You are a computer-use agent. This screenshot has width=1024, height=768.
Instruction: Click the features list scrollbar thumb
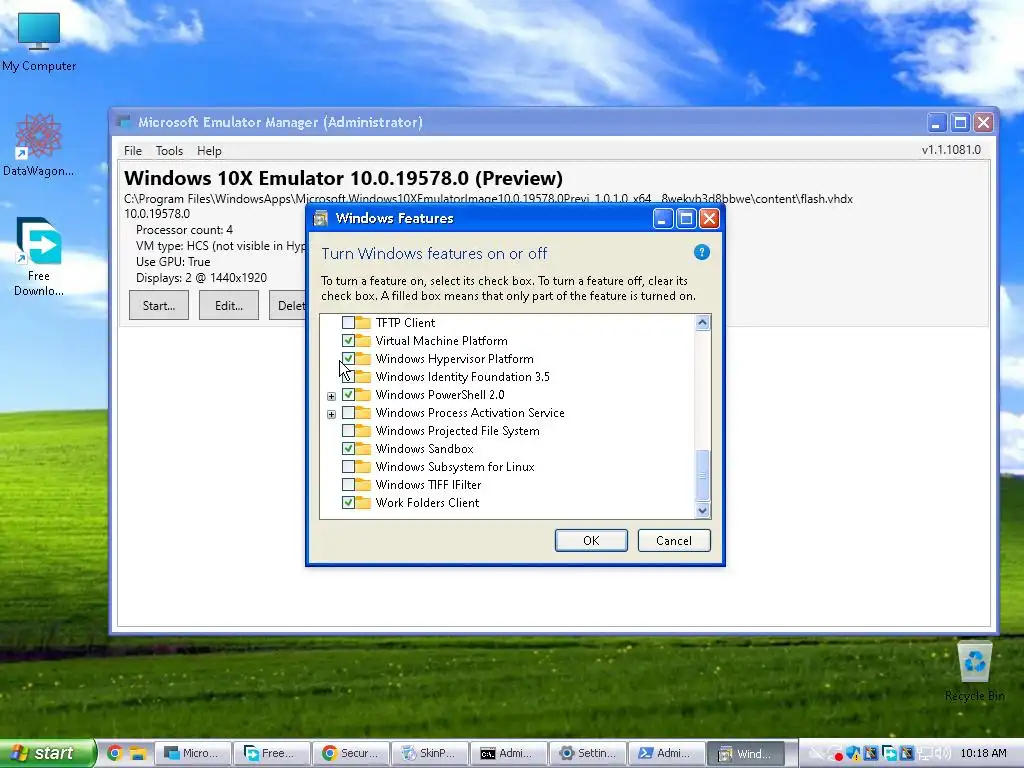[x=703, y=475]
